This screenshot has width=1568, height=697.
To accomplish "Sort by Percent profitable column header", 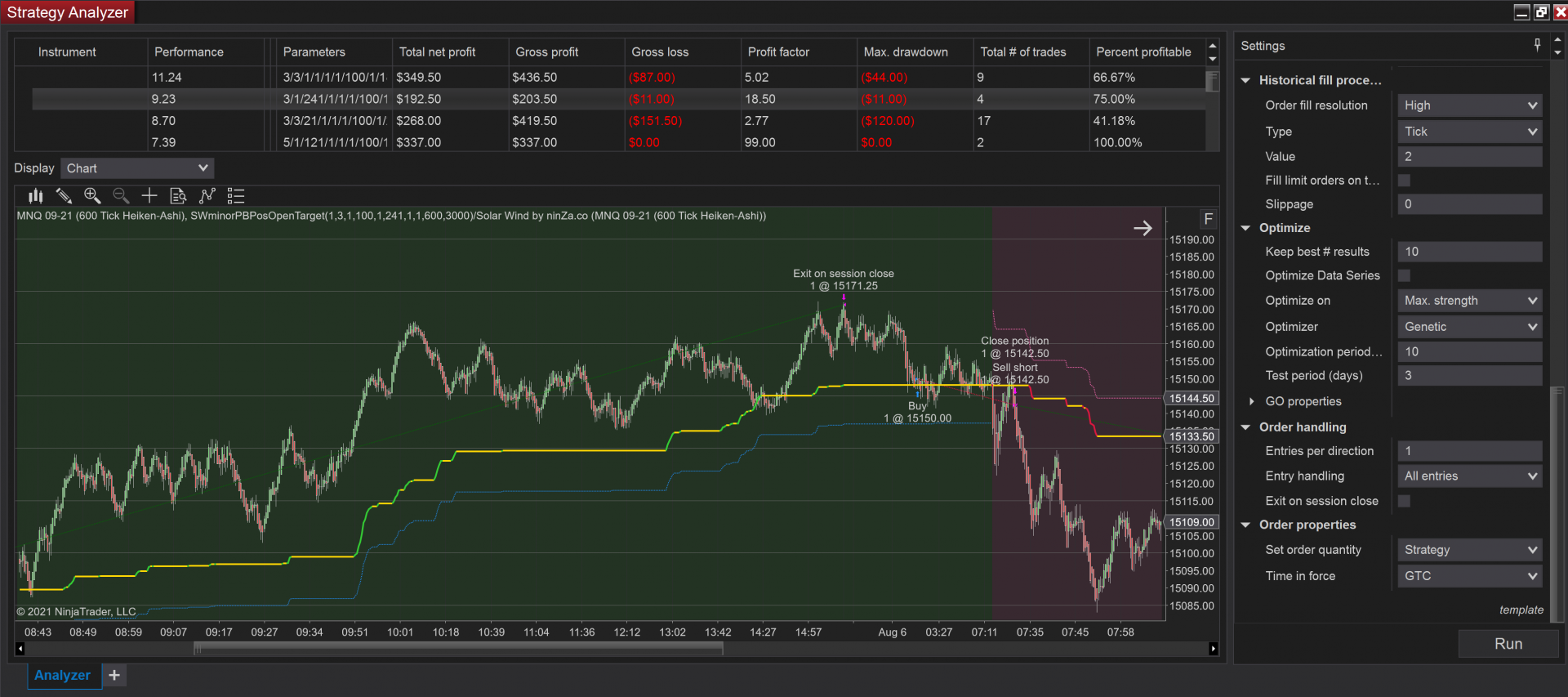I will click(1147, 52).
